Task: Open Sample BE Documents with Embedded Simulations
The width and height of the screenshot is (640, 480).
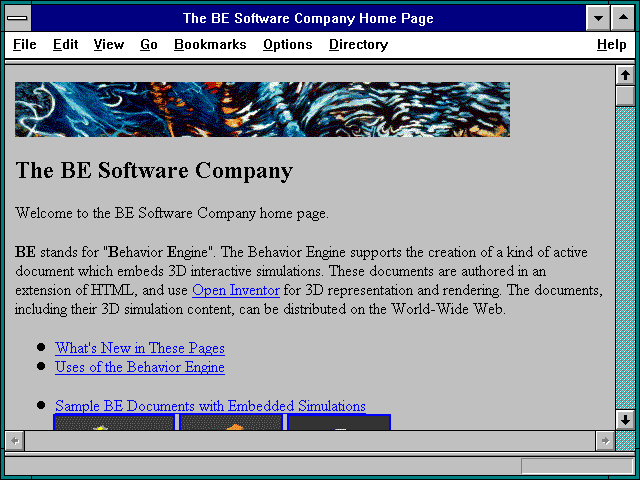Action: pyautogui.click(x=210, y=406)
